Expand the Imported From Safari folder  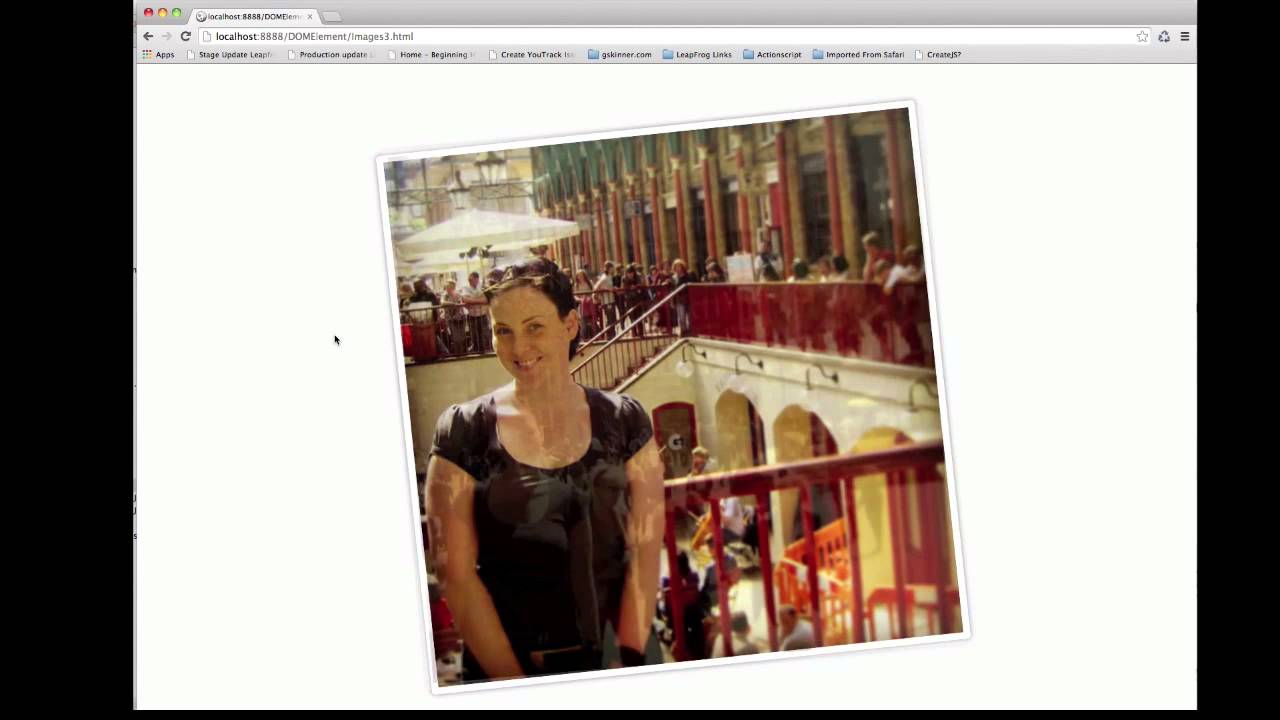[858, 54]
